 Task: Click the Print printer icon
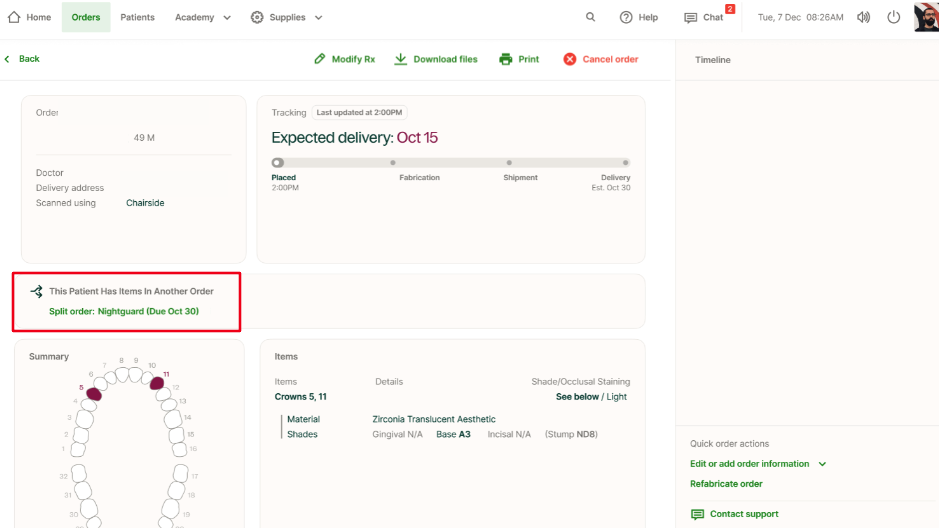click(x=506, y=59)
